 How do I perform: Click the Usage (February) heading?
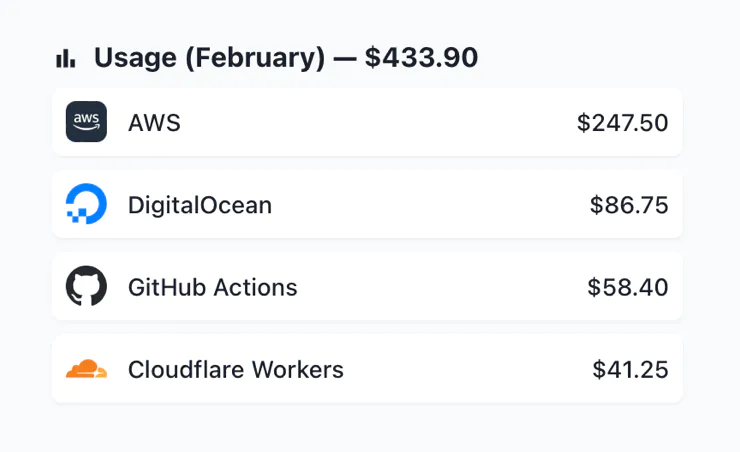[x=209, y=58]
